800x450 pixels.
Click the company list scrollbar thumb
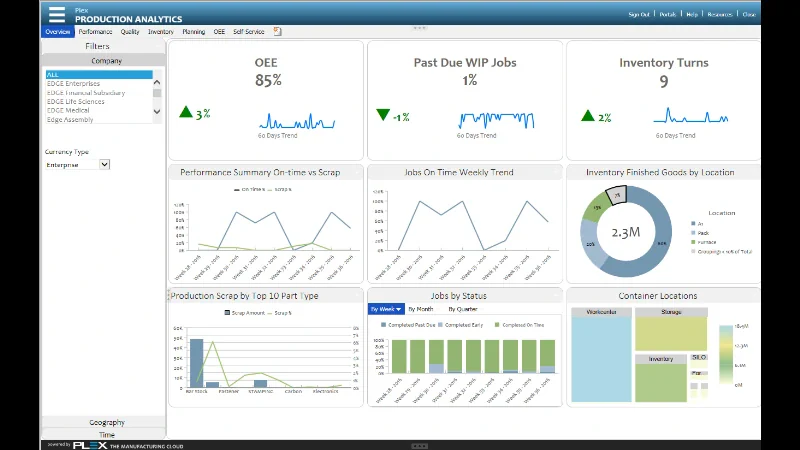pyautogui.click(x=157, y=93)
